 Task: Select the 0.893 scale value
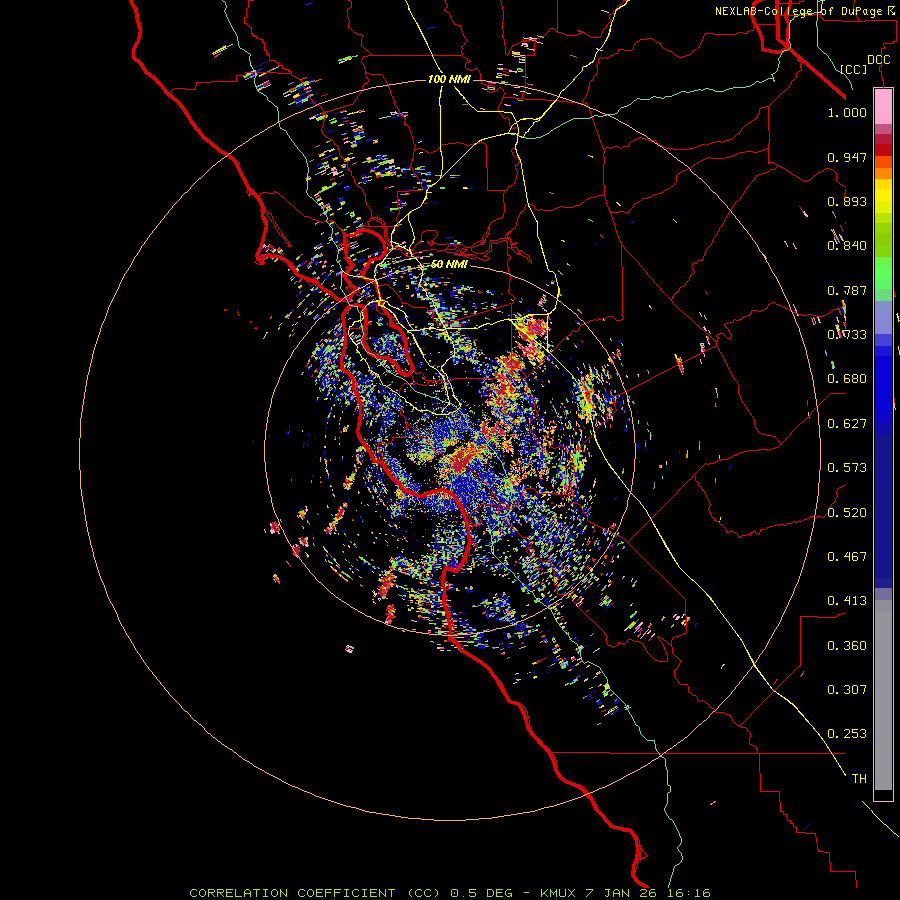(x=847, y=201)
